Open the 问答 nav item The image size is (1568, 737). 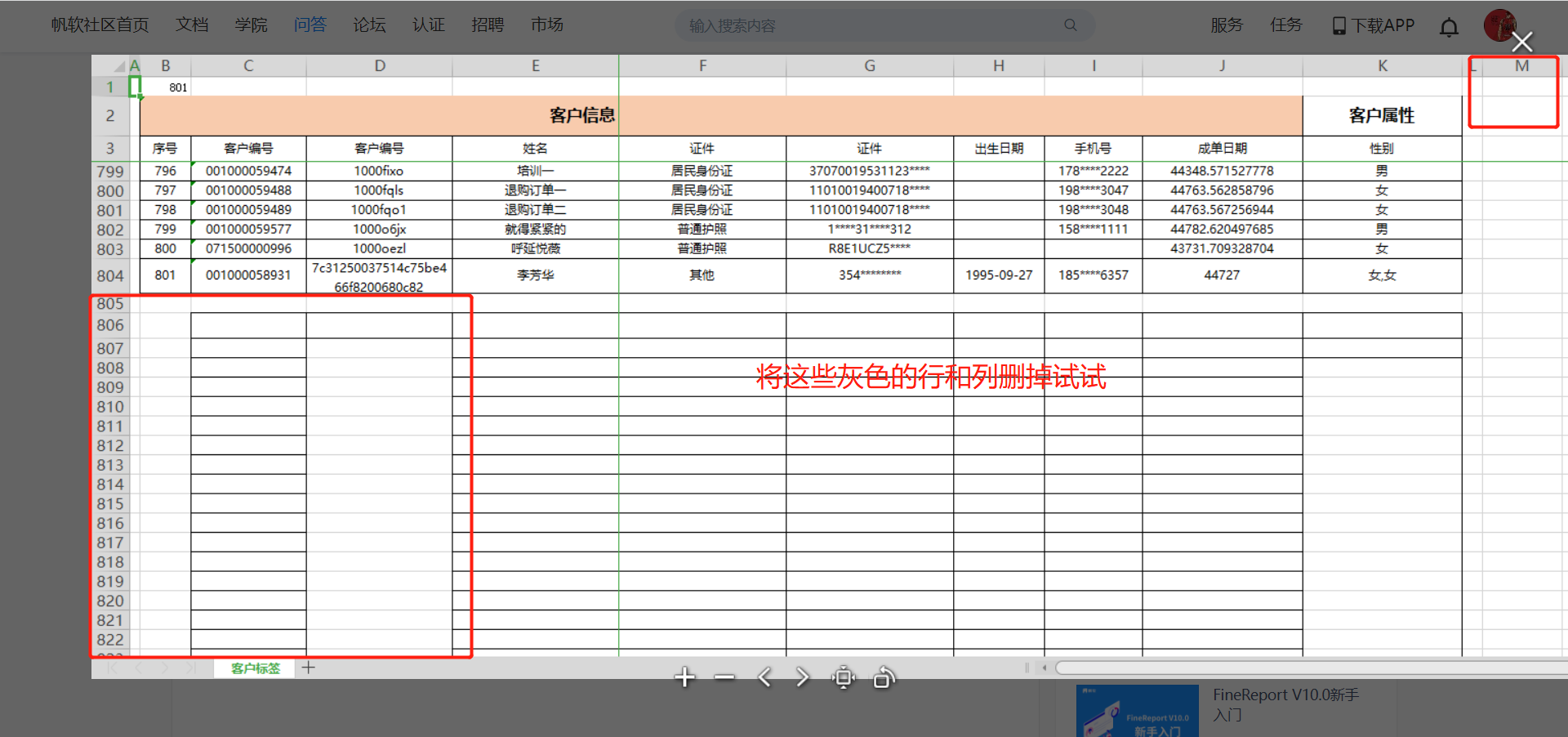pyautogui.click(x=310, y=25)
